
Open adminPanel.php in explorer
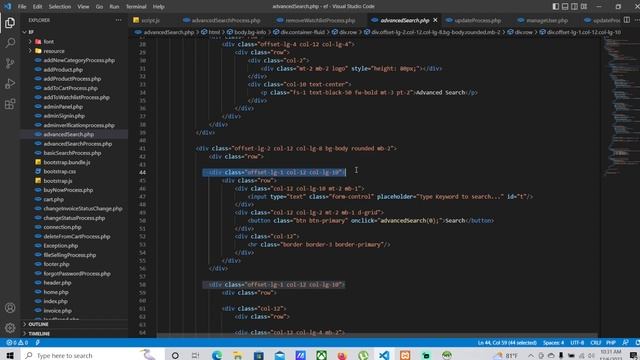(63, 107)
